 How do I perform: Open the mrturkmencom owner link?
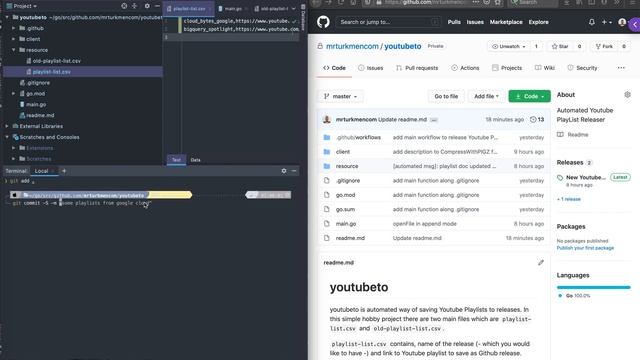pyautogui.click(x=352, y=47)
